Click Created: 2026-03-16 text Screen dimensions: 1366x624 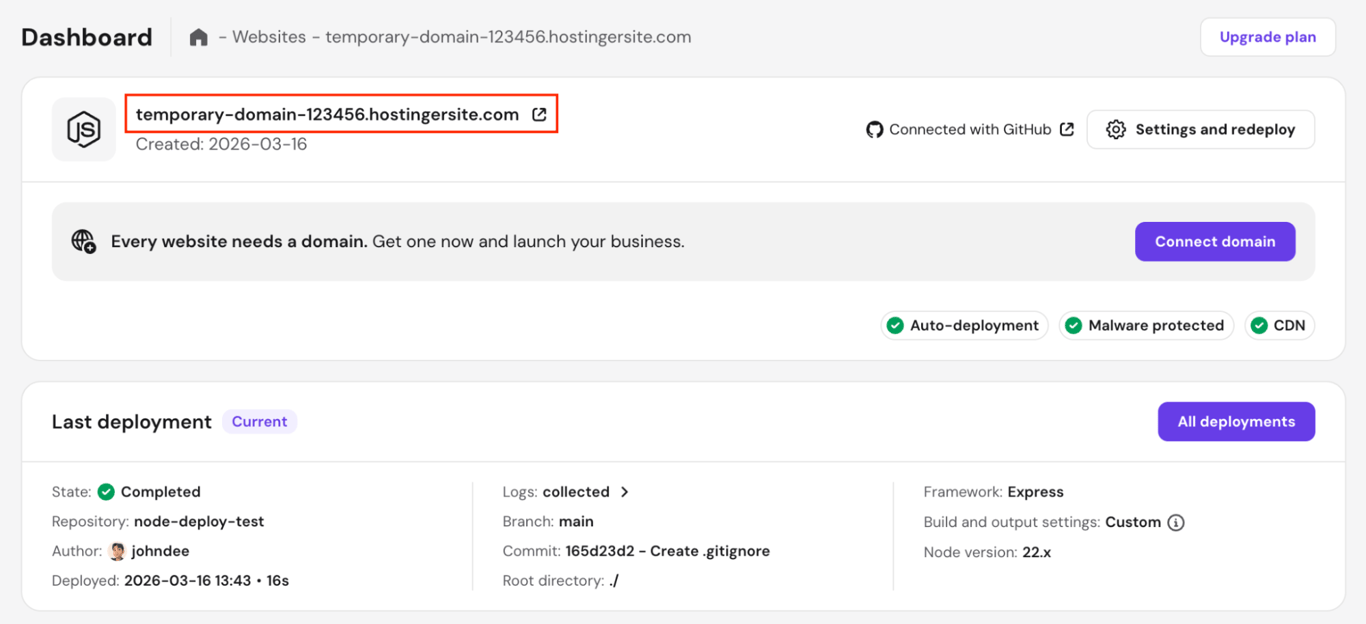(221, 144)
